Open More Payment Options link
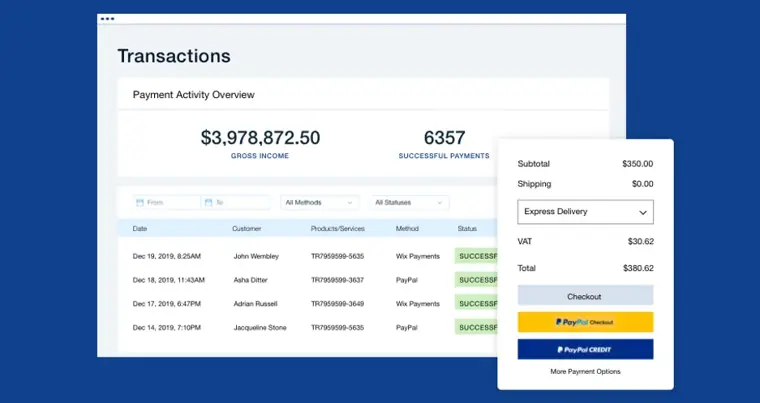Image resolution: width=760 pixels, height=403 pixels. (x=585, y=371)
